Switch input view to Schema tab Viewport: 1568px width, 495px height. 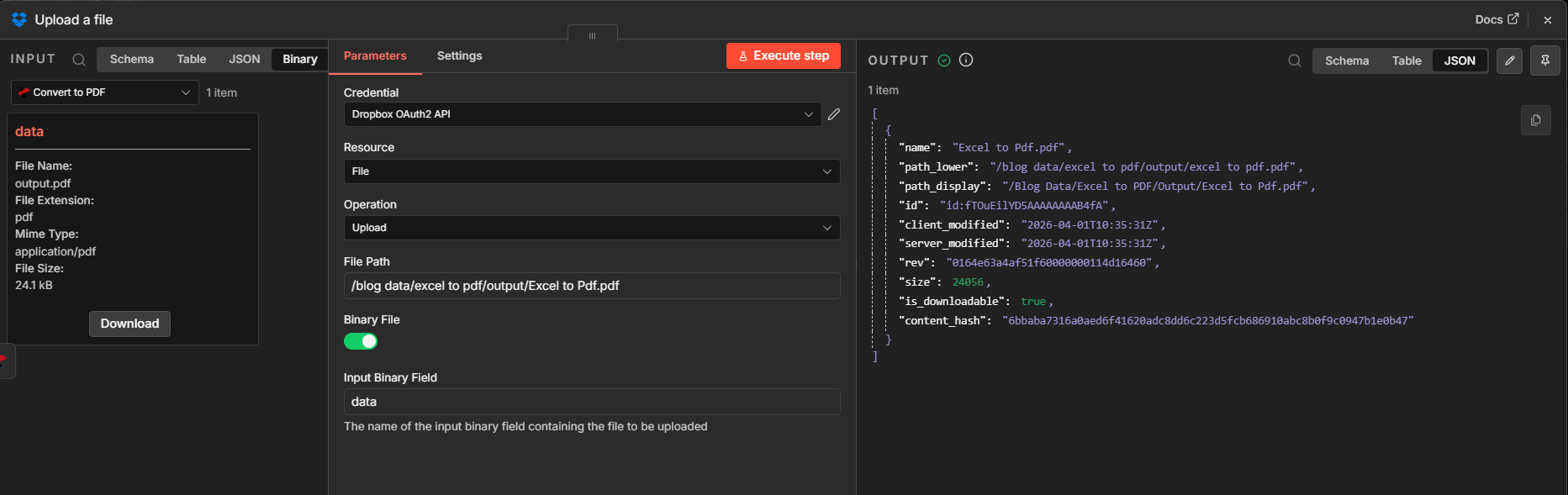point(131,59)
